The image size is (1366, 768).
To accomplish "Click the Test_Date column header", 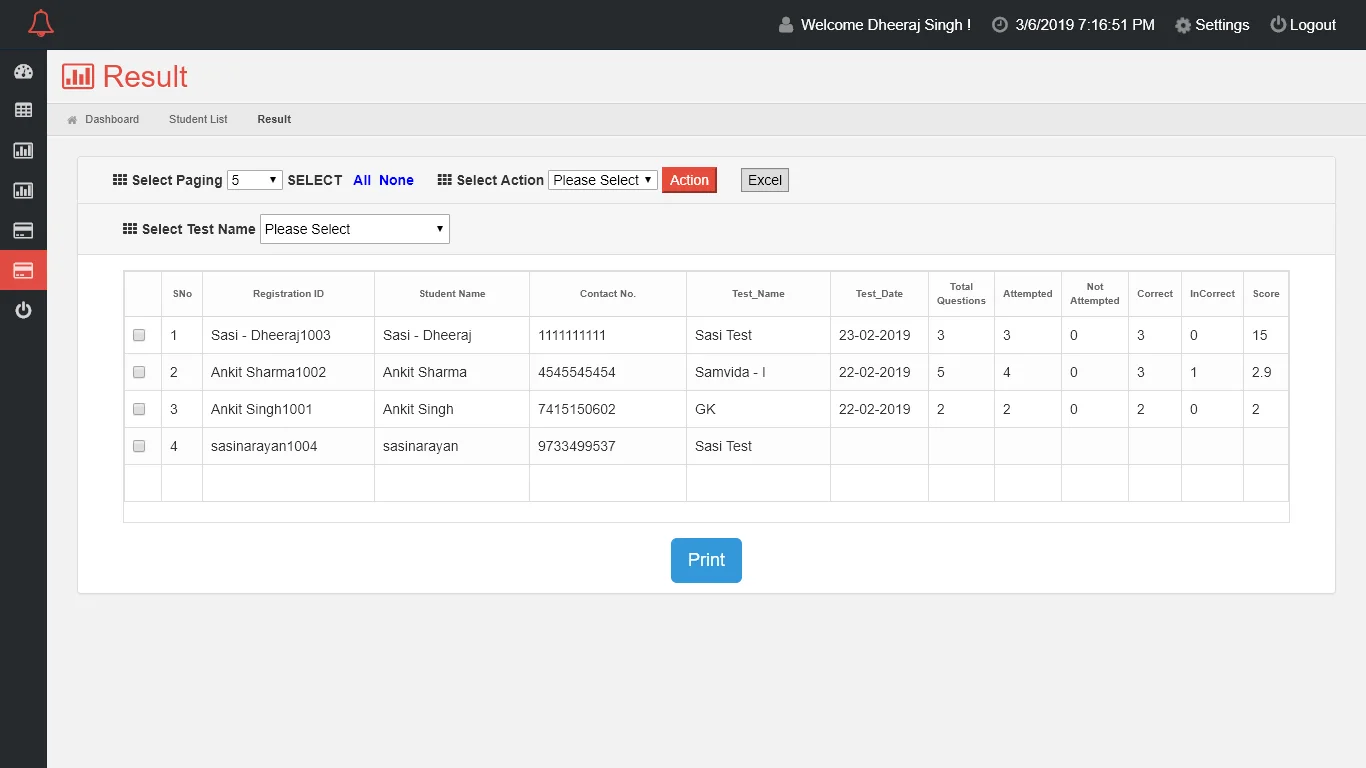I will [x=879, y=294].
